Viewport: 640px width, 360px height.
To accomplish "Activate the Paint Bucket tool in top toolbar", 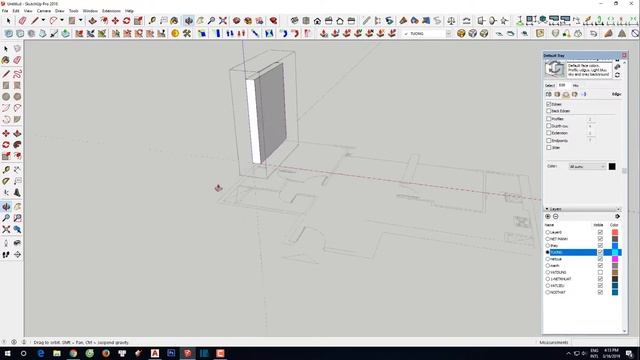I will coord(174,20).
